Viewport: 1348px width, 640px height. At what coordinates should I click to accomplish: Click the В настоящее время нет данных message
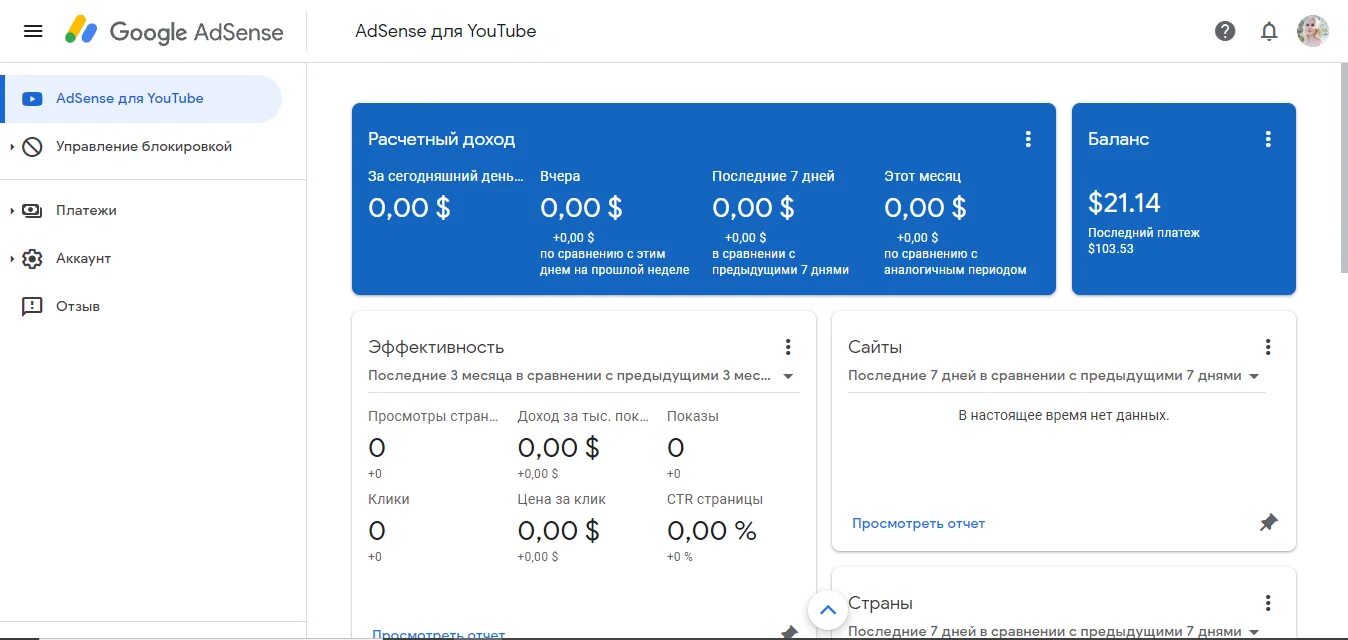(x=1064, y=414)
